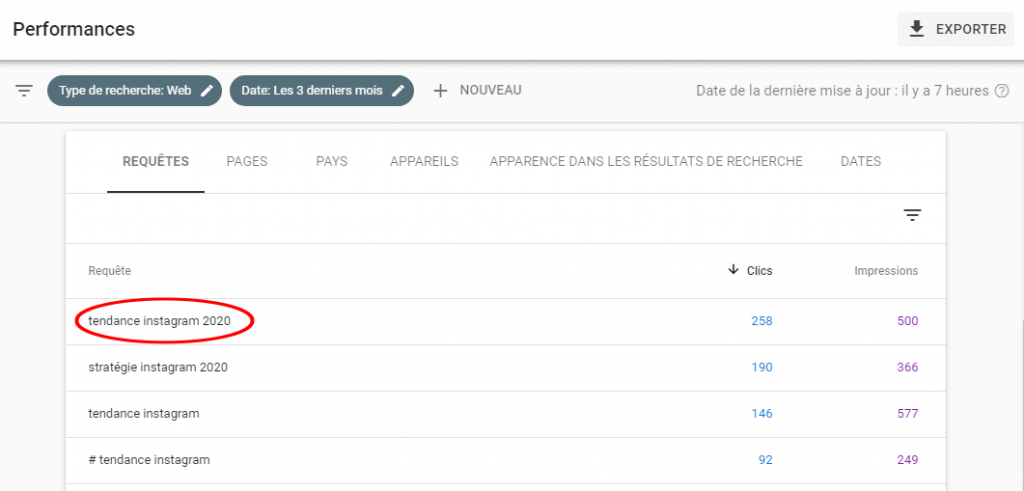Viewport: 1024px width, 491px height.
Task: Switch to the Pages tab
Action: tap(247, 161)
